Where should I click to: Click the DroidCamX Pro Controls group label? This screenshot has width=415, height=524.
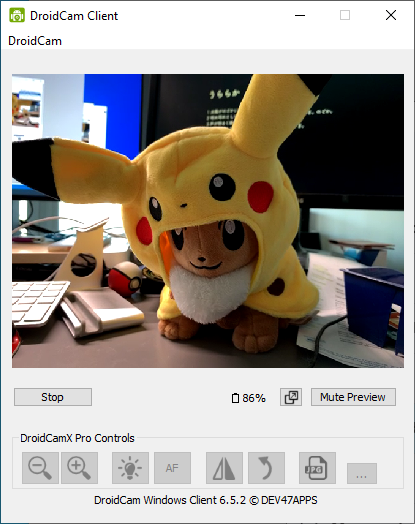(77, 438)
